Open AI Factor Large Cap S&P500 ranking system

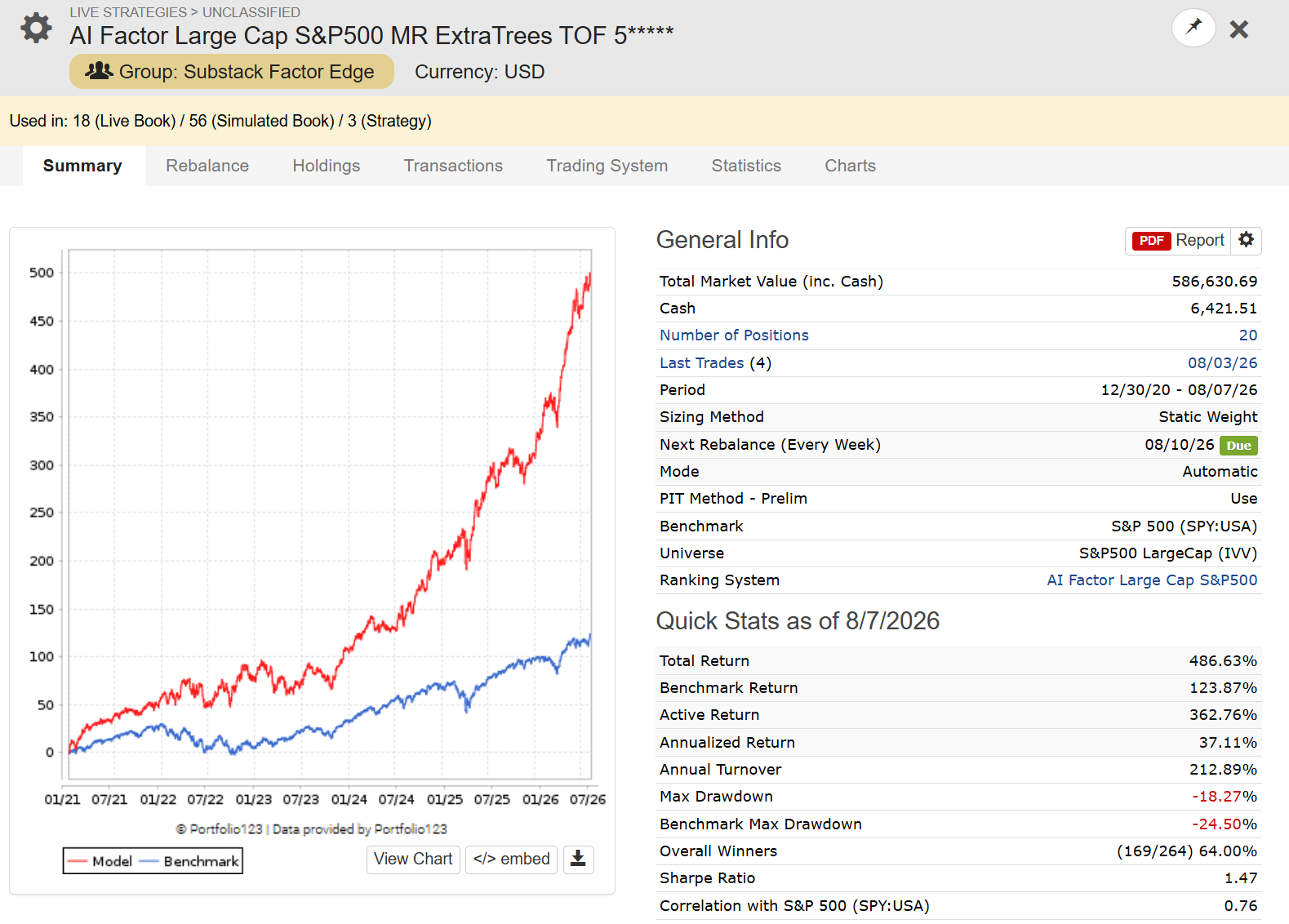(x=1152, y=580)
